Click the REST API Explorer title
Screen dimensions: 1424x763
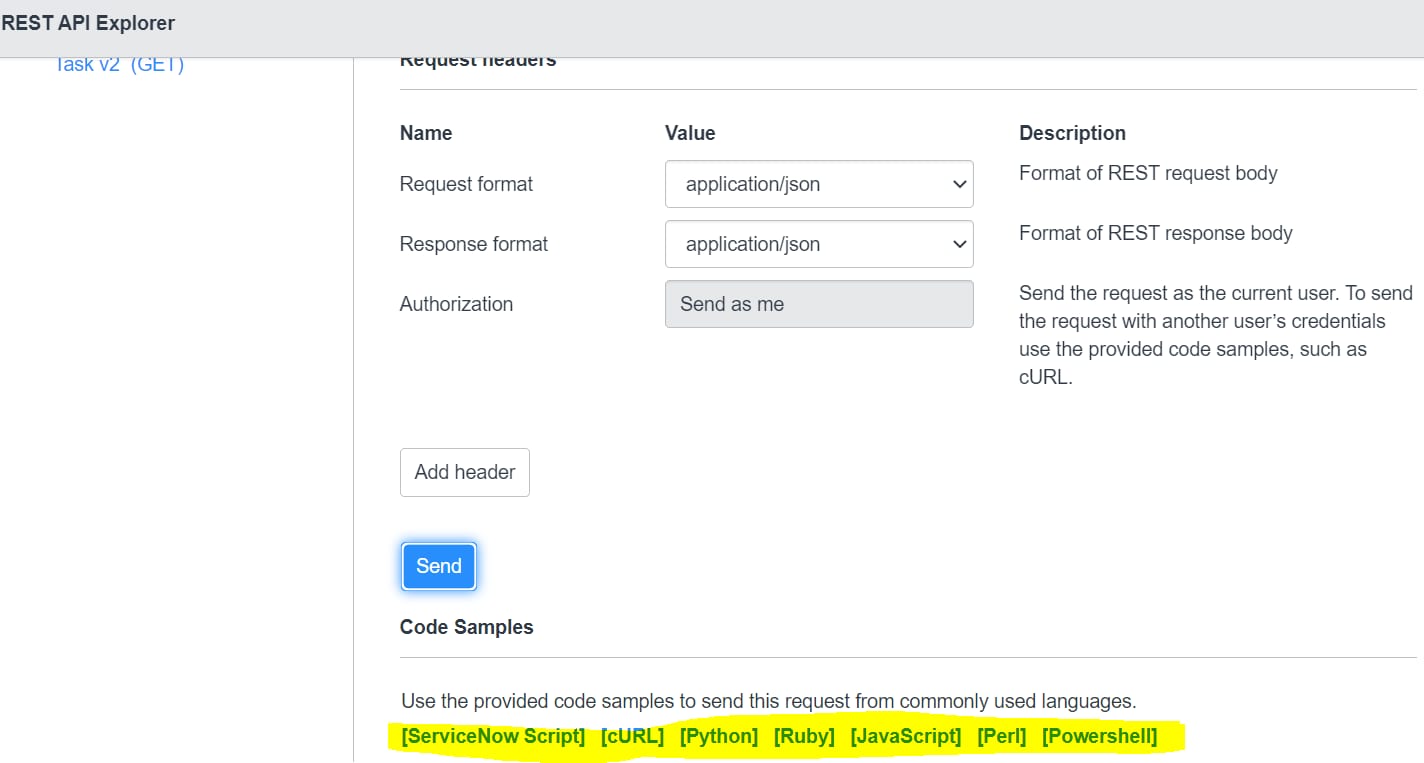click(87, 22)
